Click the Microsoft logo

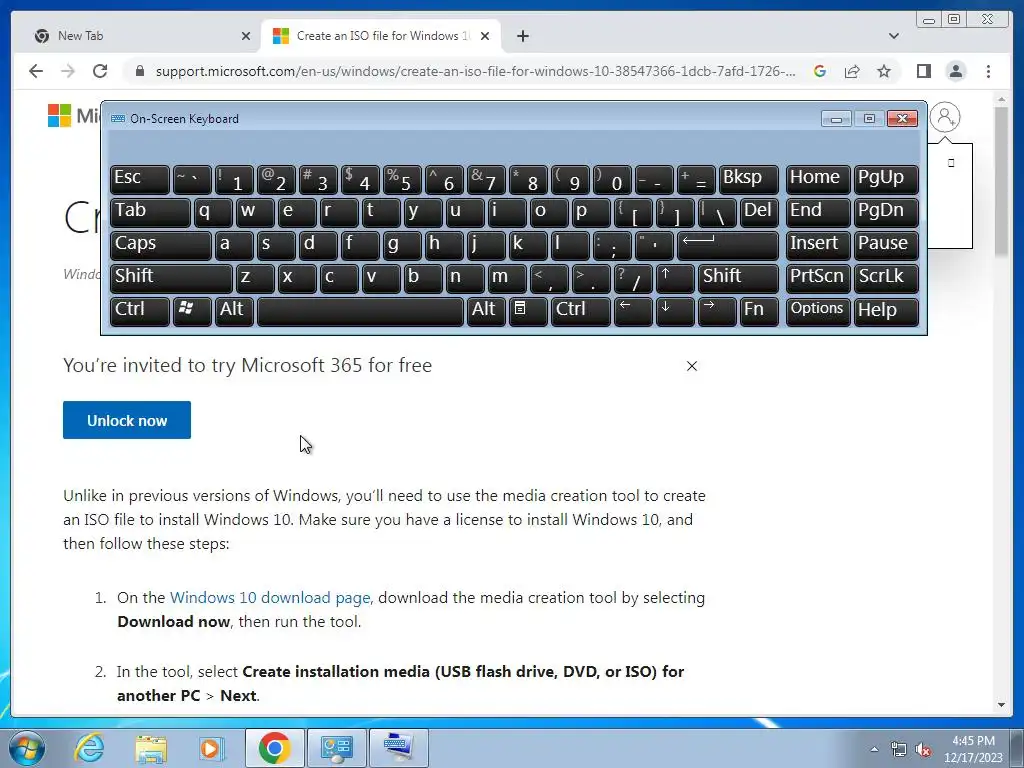tap(59, 116)
